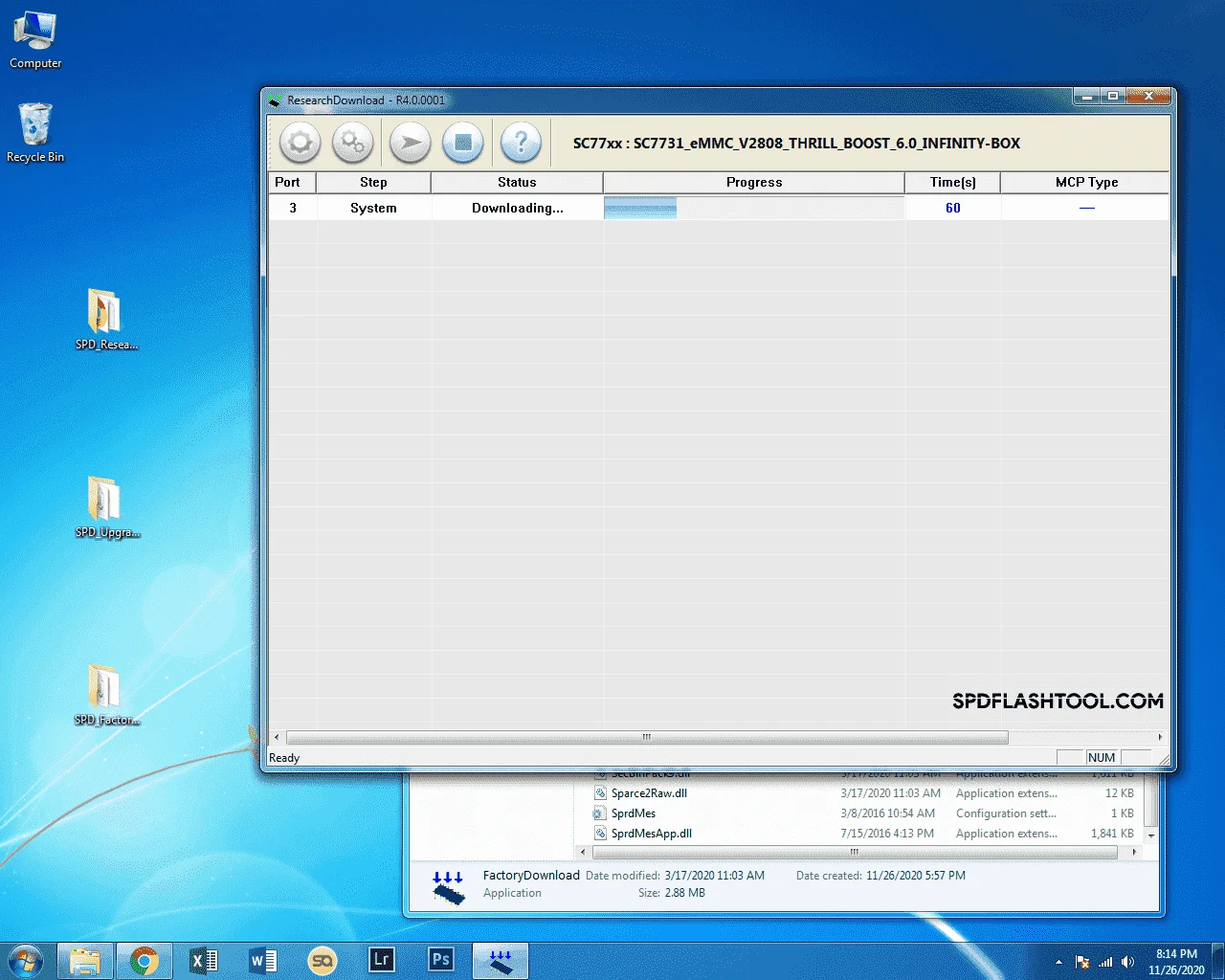Click the Status column header
The width and height of the screenshot is (1225, 980).
(517, 182)
